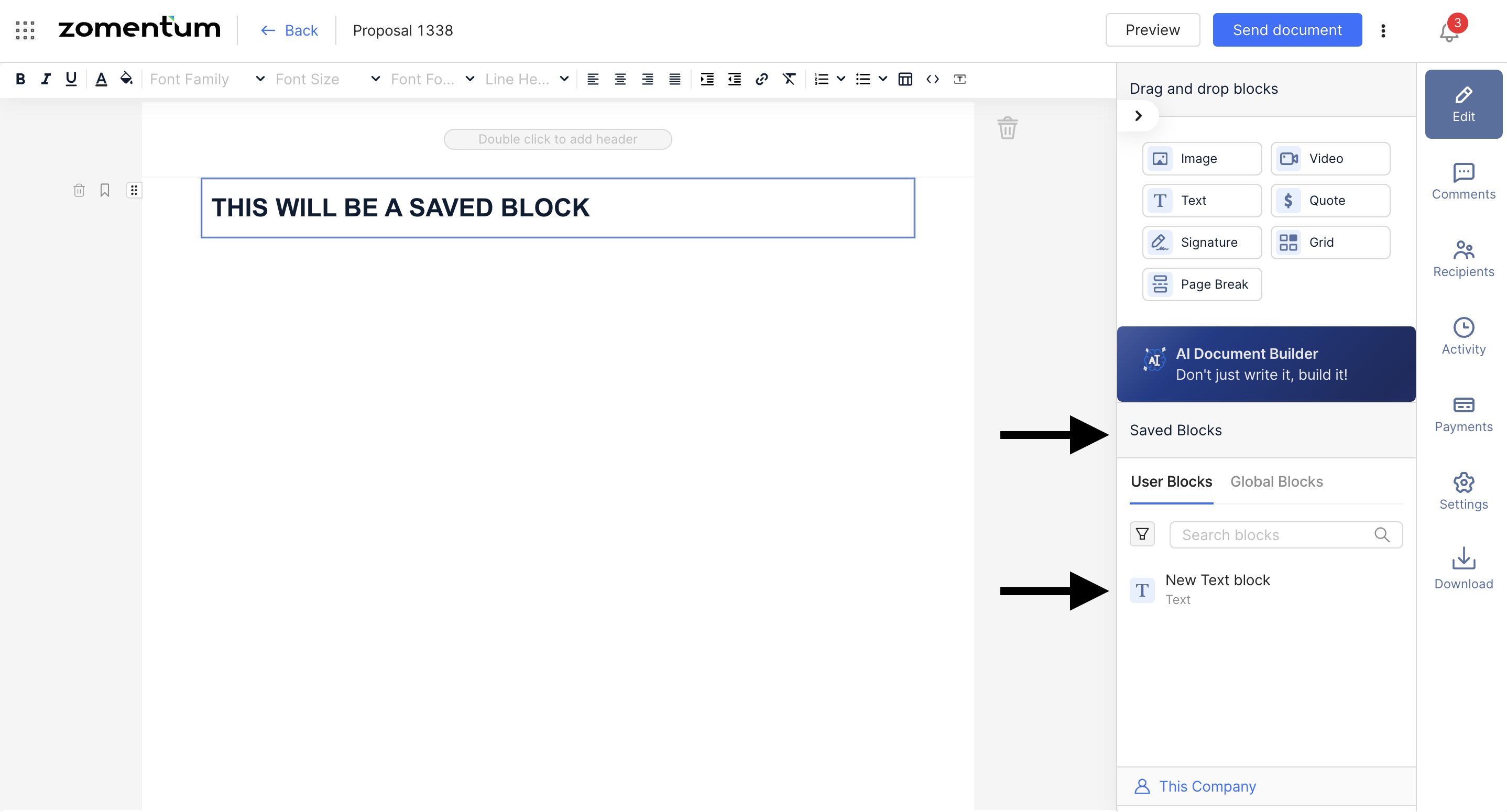This screenshot has width=1507, height=812.
Task: Click the filter icon next to Search blocks
Action: (x=1141, y=534)
